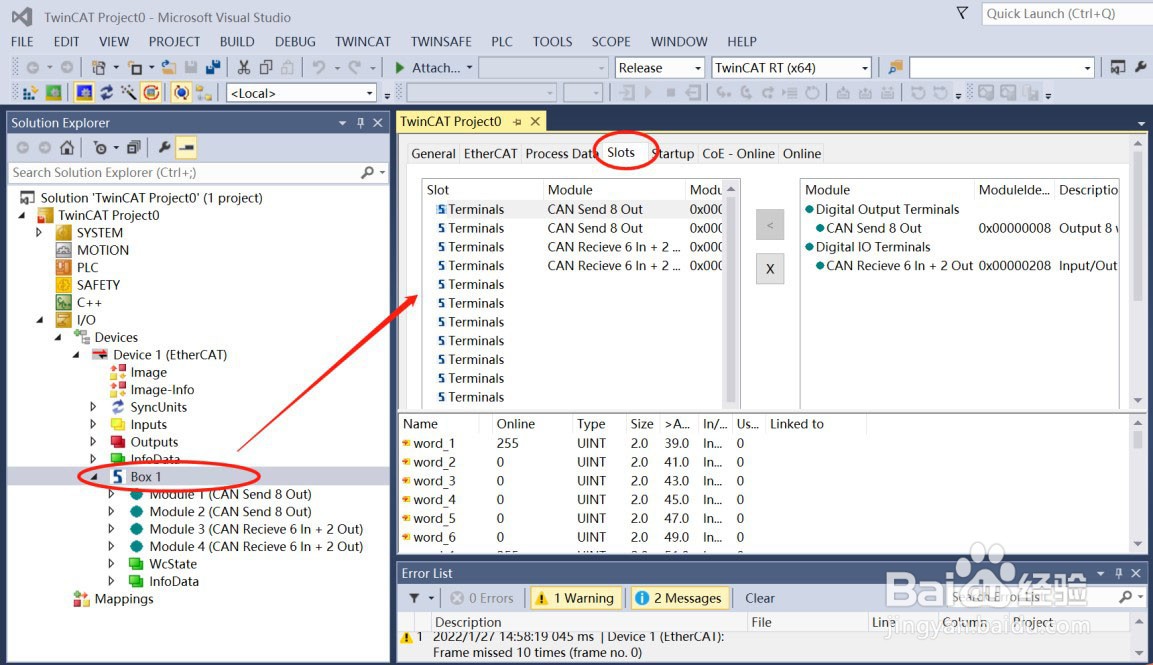Close the TwinCAT Project0 document tab

click(x=535, y=121)
